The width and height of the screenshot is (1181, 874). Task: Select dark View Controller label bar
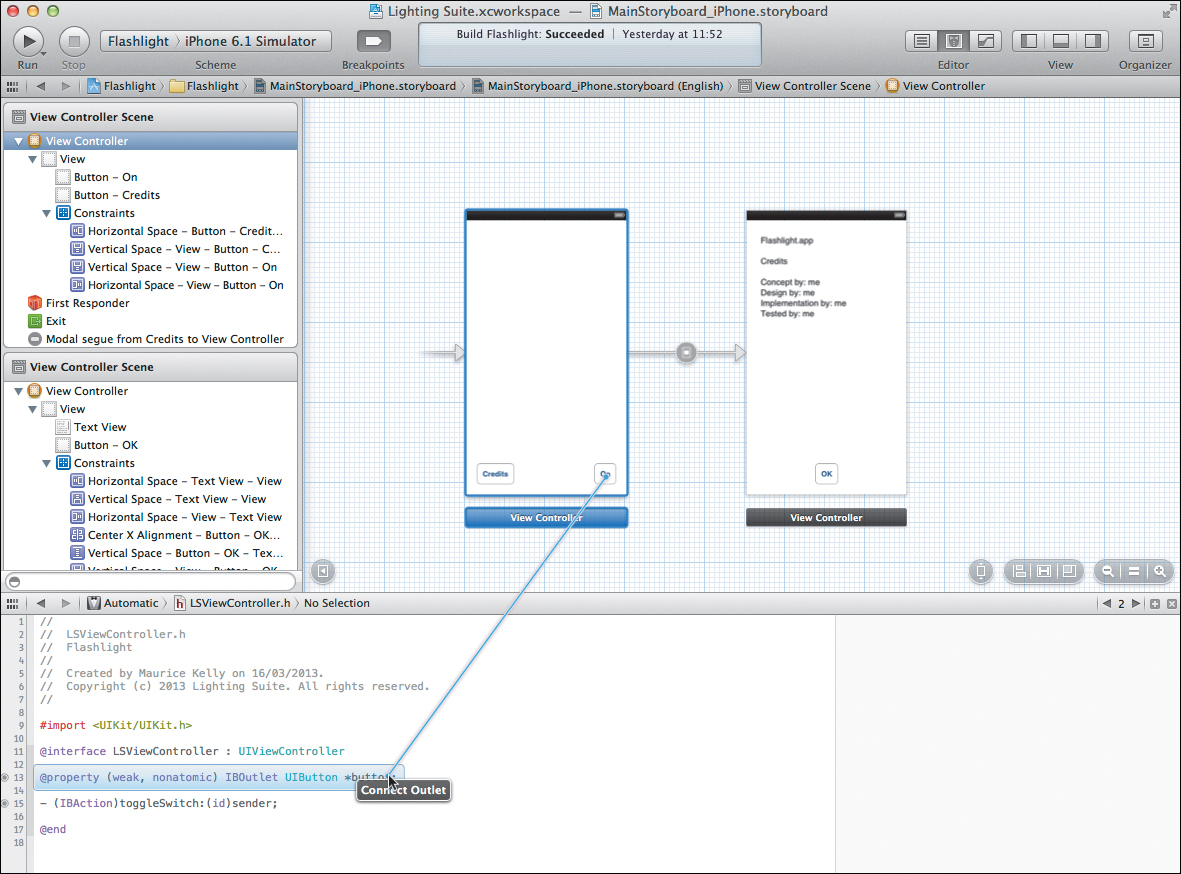(826, 518)
